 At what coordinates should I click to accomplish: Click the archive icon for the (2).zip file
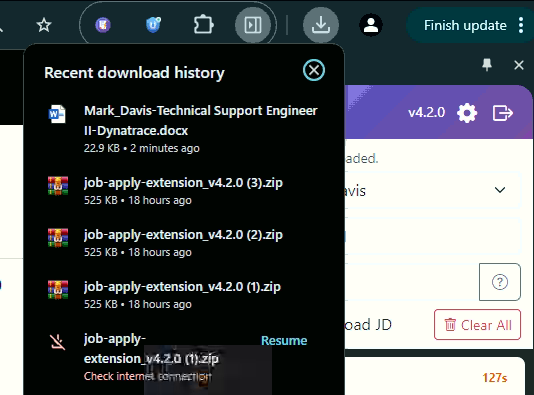tap(58, 238)
